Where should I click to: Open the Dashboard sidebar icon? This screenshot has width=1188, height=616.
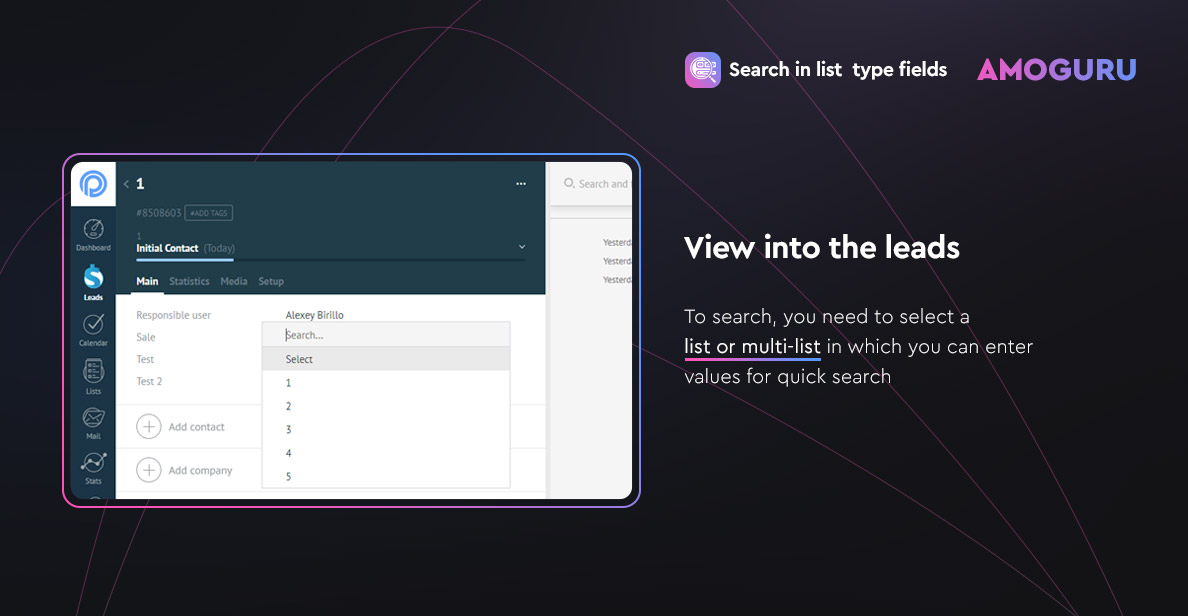coord(93,230)
